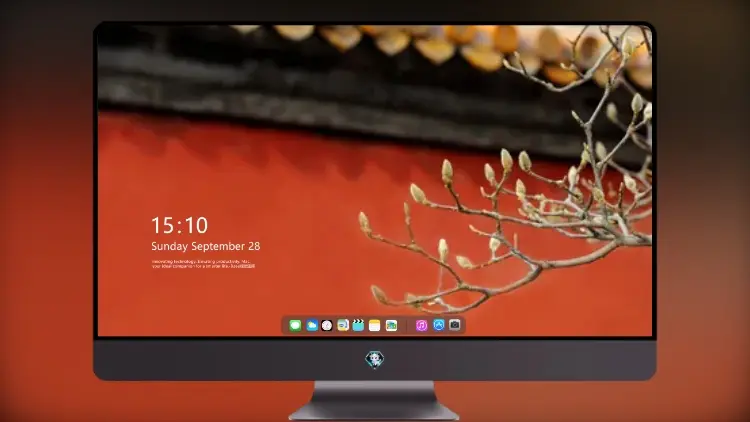Viewport: 750px width, 422px height.
Task: Click the Sunday September 28 date
Action: [x=206, y=246]
